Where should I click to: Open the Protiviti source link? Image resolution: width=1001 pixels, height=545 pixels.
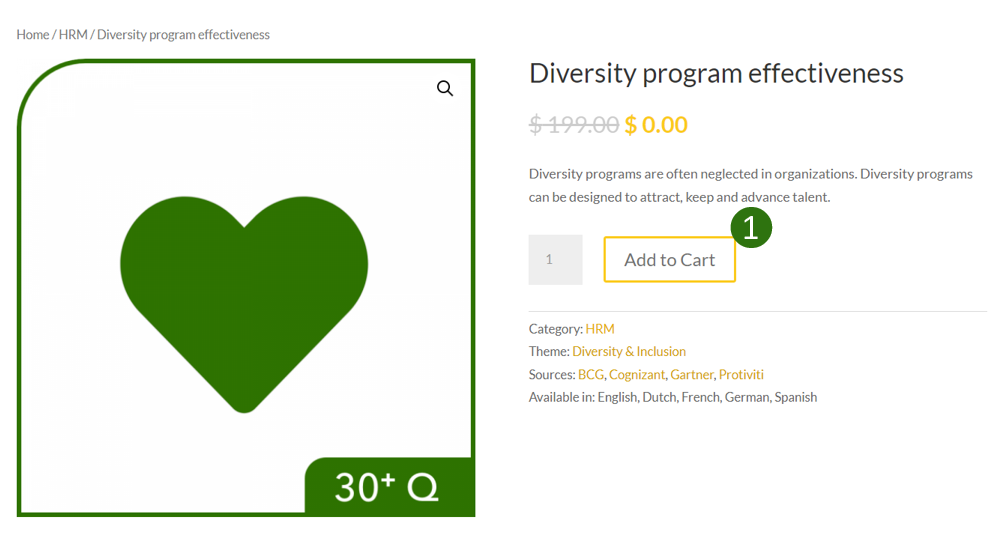pyautogui.click(x=741, y=375)
